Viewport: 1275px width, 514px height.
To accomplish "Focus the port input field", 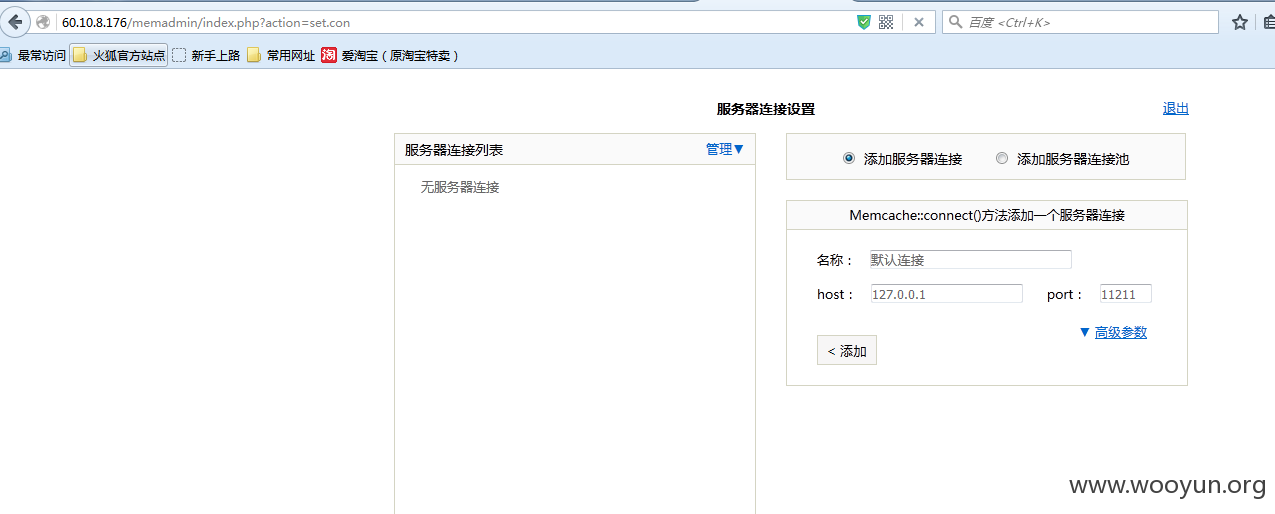I will [1125, 294].
